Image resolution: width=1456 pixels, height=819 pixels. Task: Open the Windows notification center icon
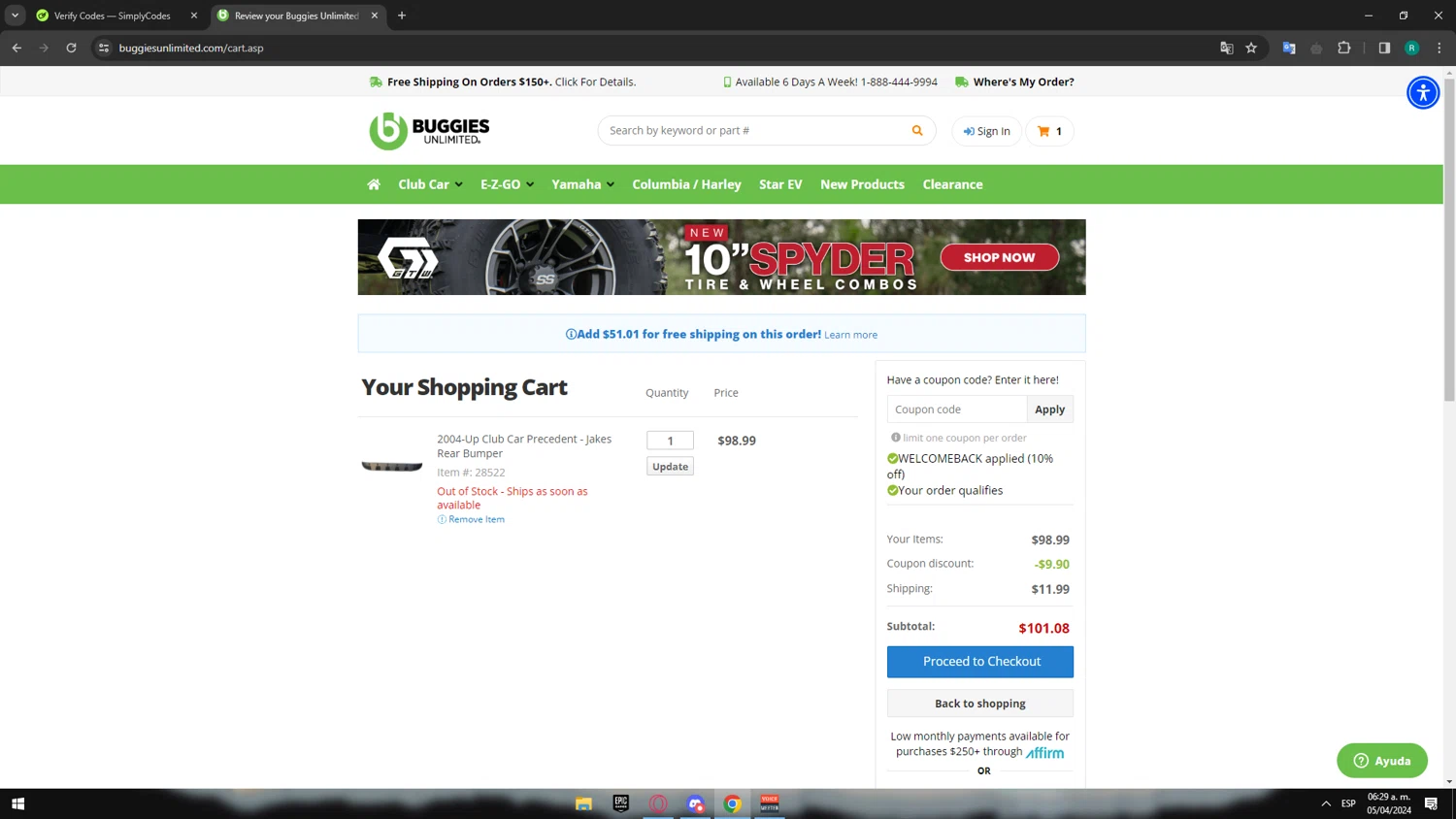pyautogui.click(x=1431, y=803)
